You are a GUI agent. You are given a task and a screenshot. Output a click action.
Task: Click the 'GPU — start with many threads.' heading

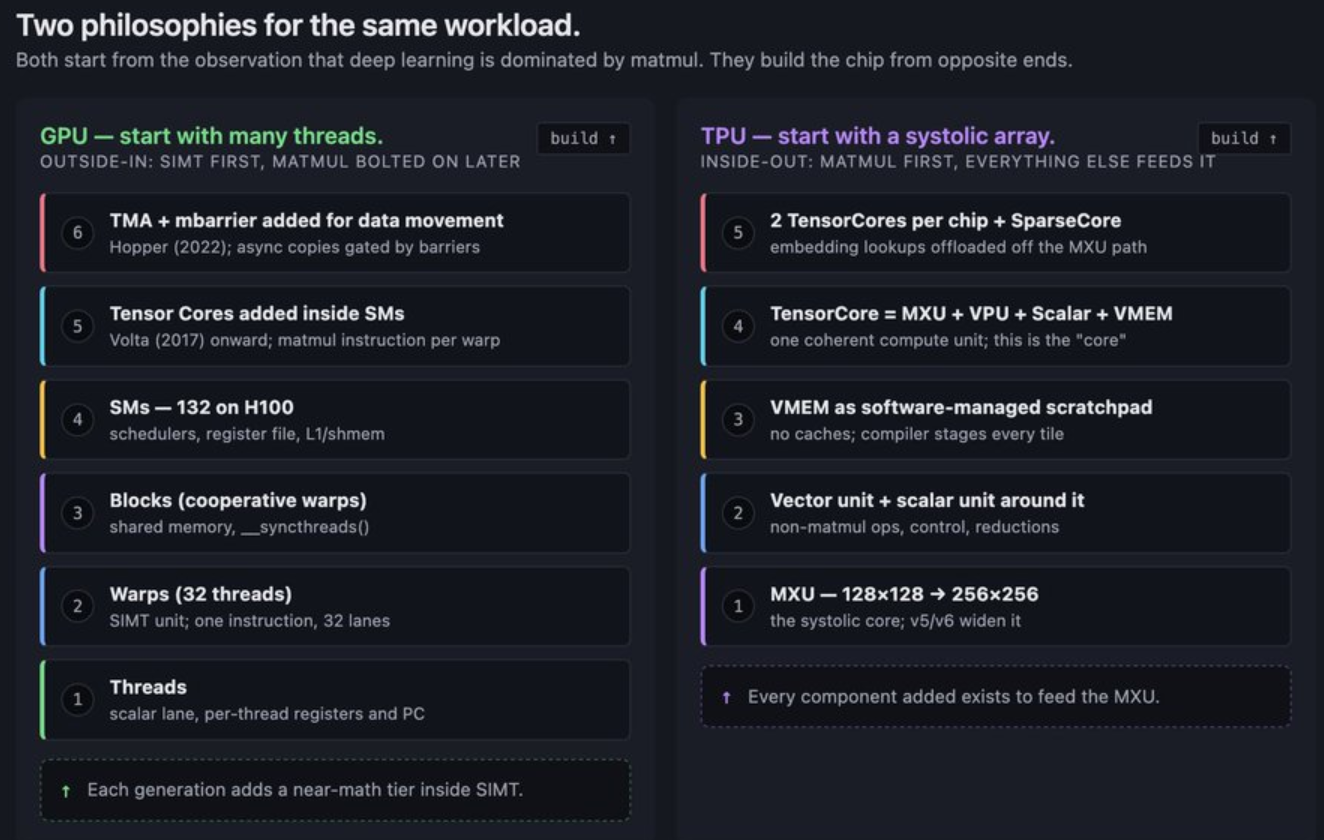[x=211, y=136]
